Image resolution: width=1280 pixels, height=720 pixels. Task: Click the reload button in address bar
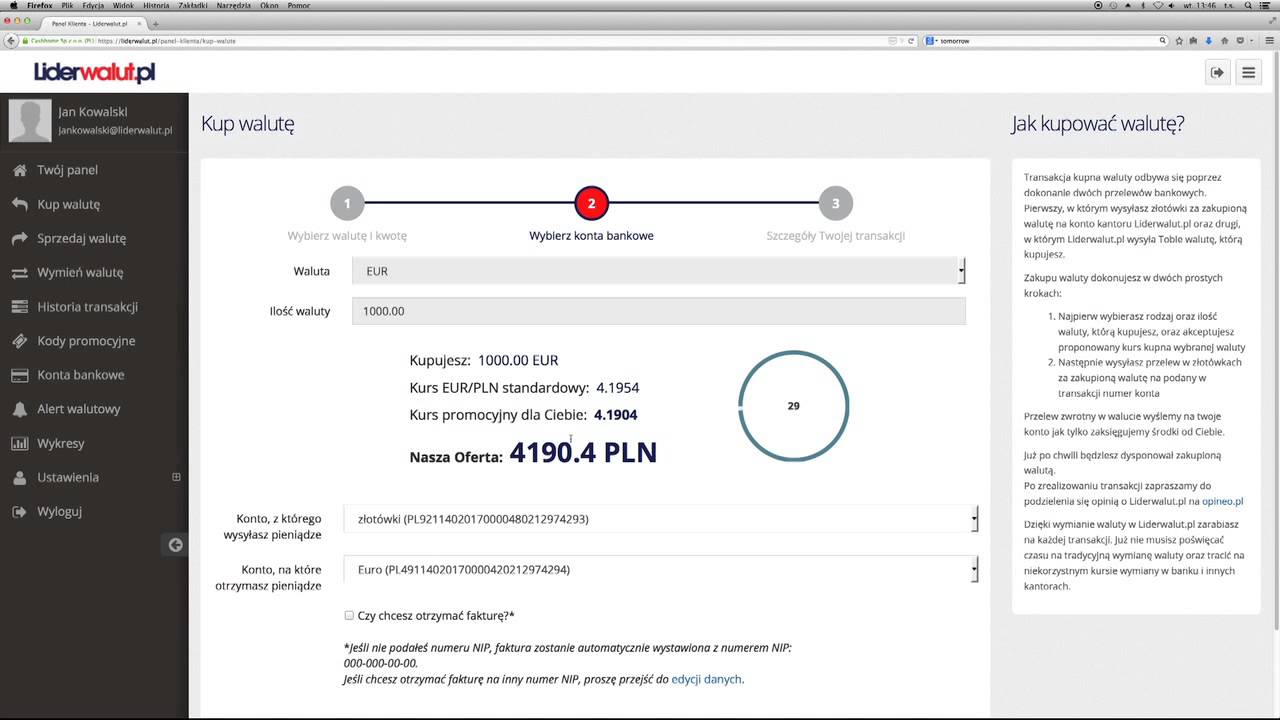[x=911, y=41]
